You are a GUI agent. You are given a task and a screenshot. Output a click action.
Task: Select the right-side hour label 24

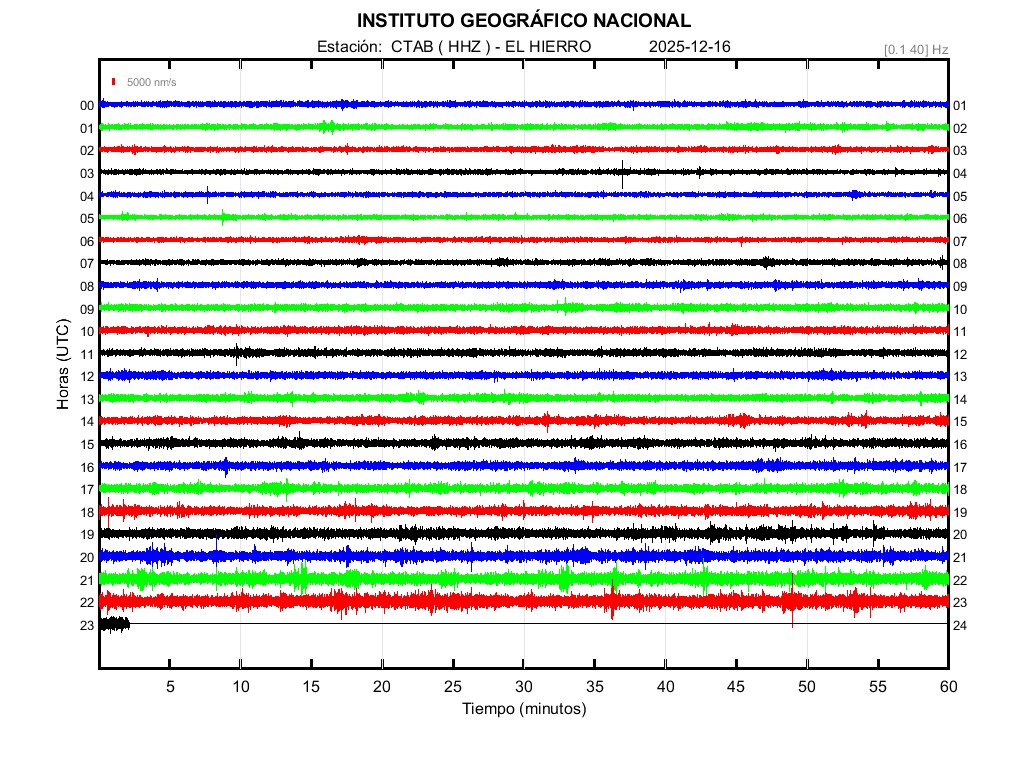(x=960, y=626)
